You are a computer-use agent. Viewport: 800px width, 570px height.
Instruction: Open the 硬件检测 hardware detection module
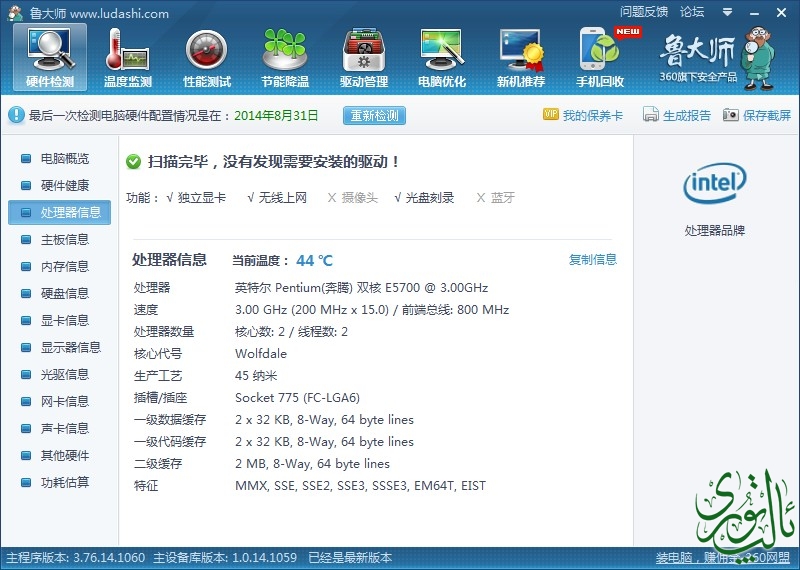[50, 57]
